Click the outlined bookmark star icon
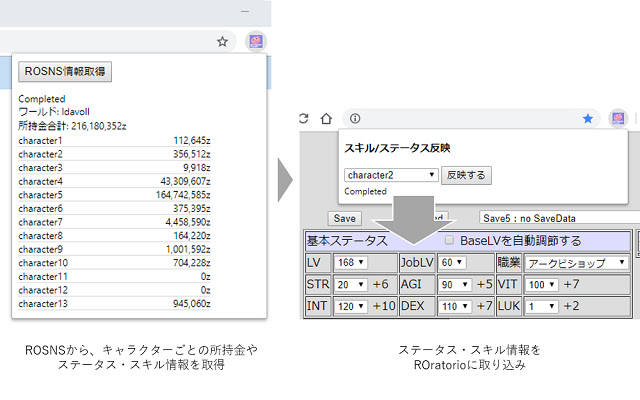Screen dimensions: 640x400 tap(222, 42)
